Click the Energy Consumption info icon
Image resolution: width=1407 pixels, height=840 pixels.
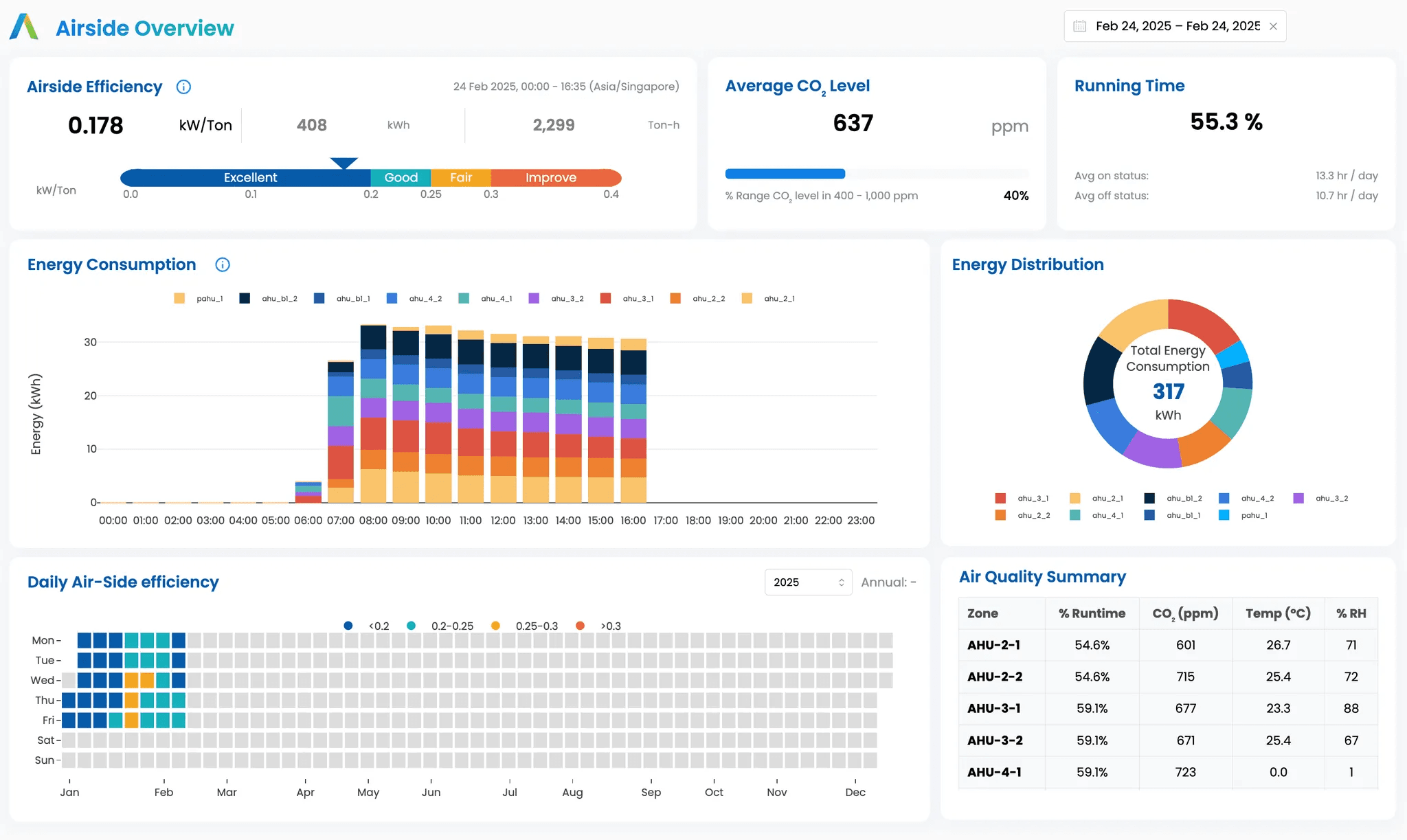tap(223, 264)
